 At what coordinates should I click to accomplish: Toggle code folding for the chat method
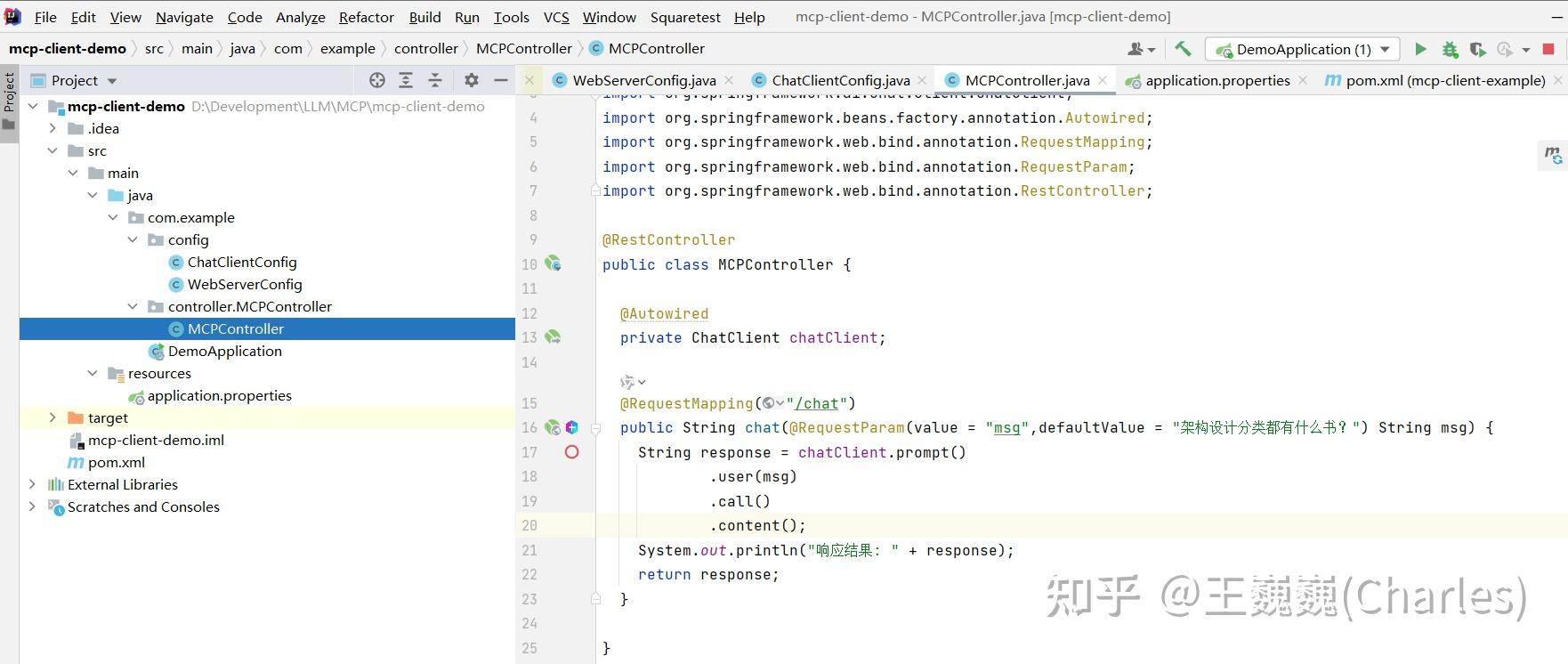pos(596,428)
